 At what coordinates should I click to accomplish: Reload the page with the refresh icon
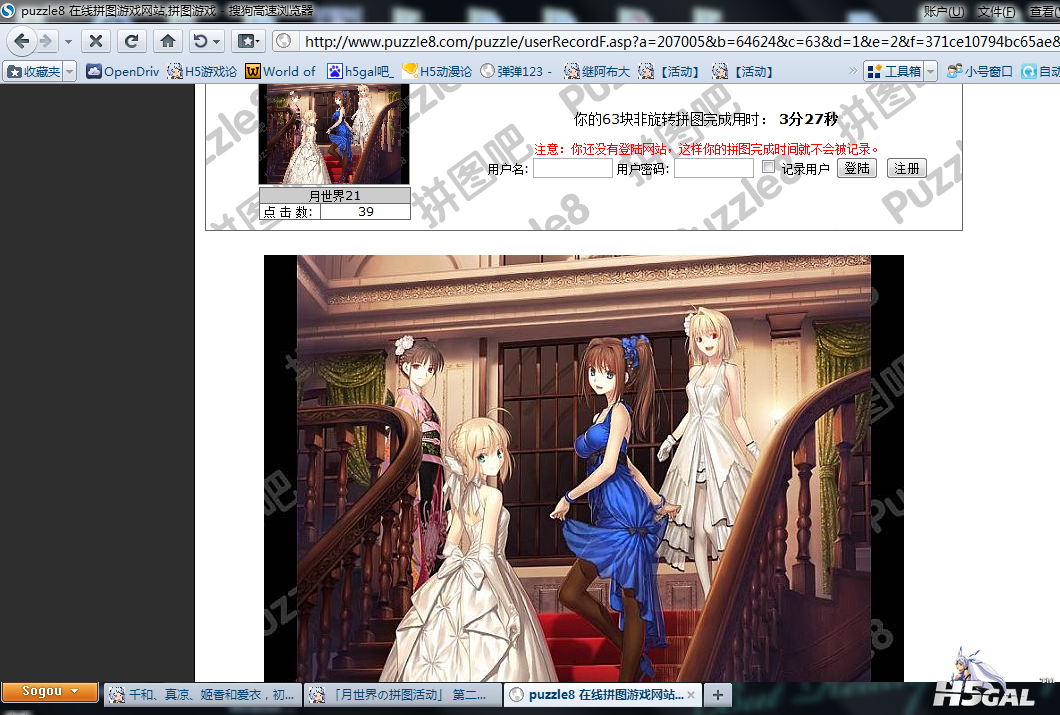point(131,41)
